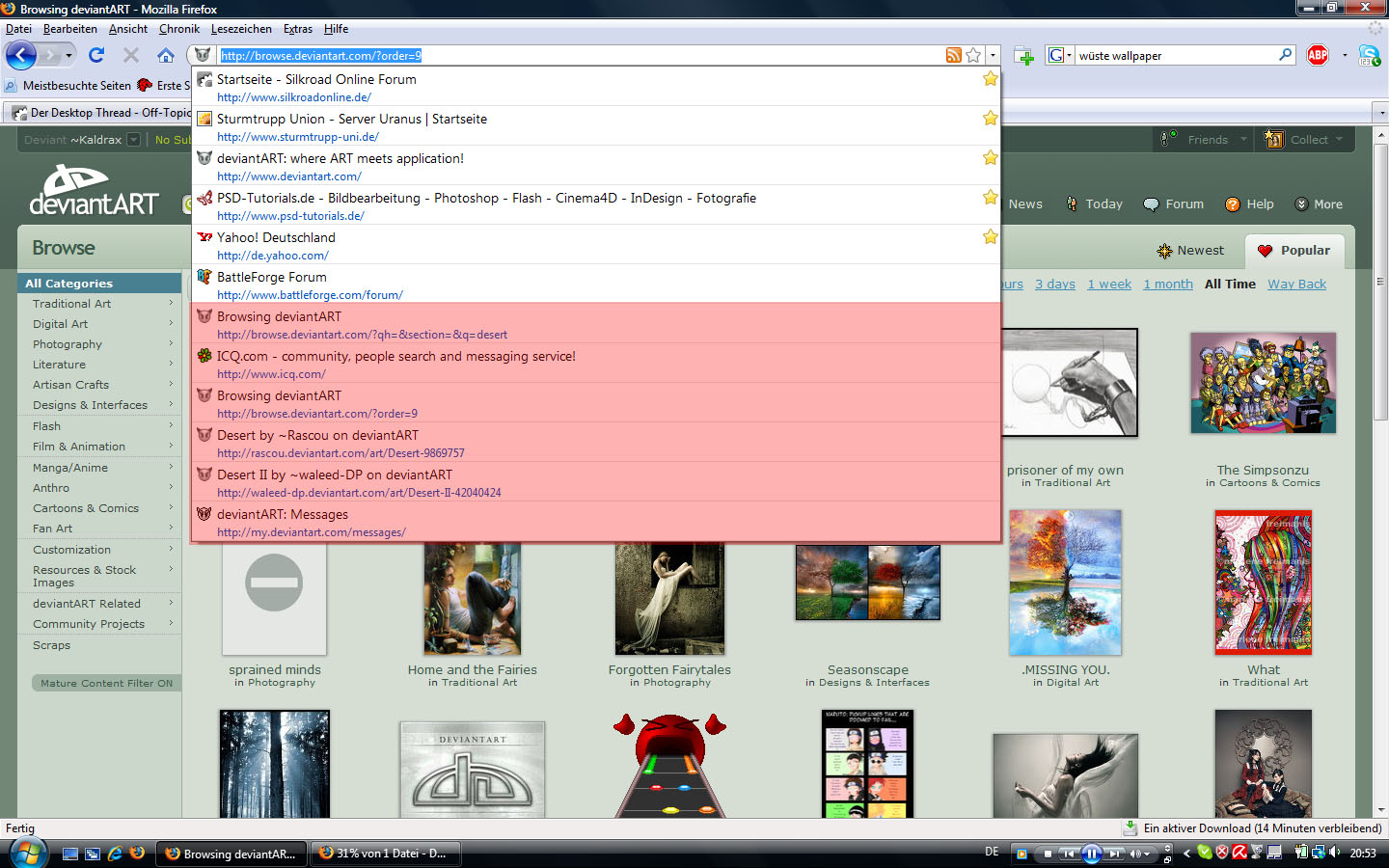Switch to the Newest tab
The height and width of the screenshot is (868, 1389).
pyautogui.click(x=1190, y=251)
